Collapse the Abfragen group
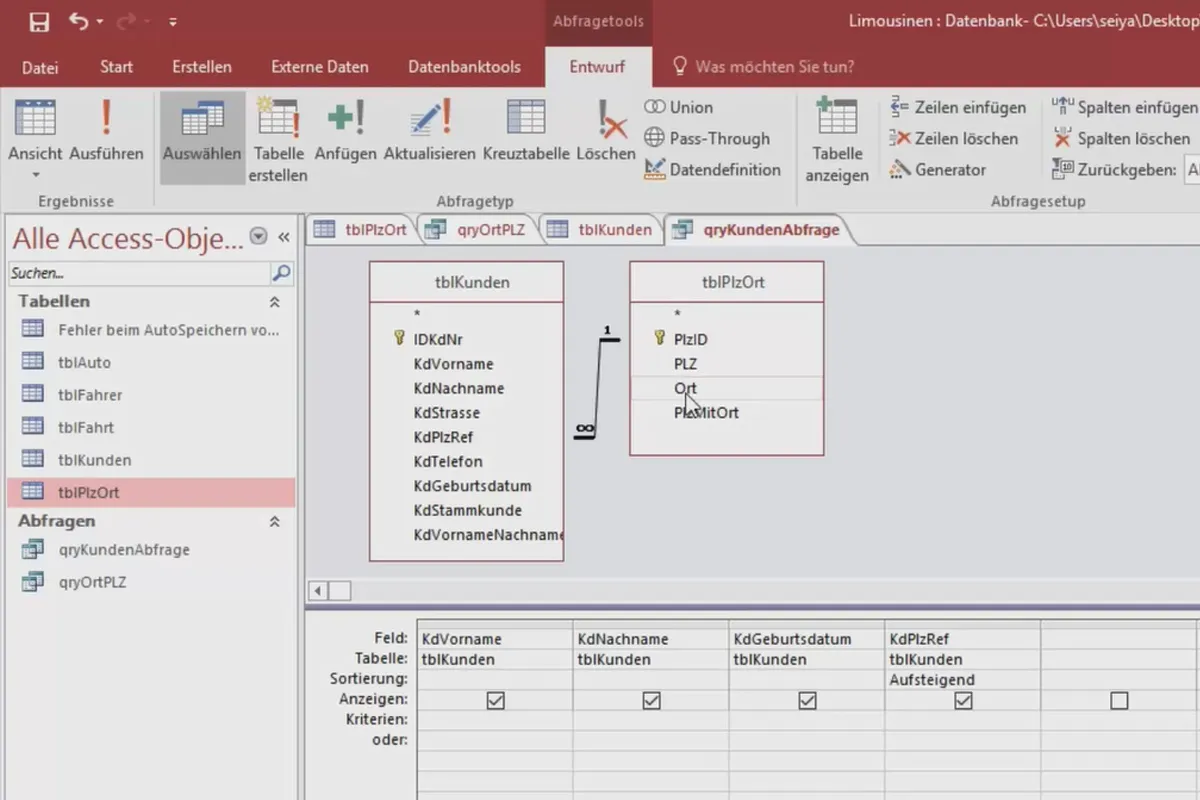This screenshot has width=1200, height=800. (x=274, y=521)
